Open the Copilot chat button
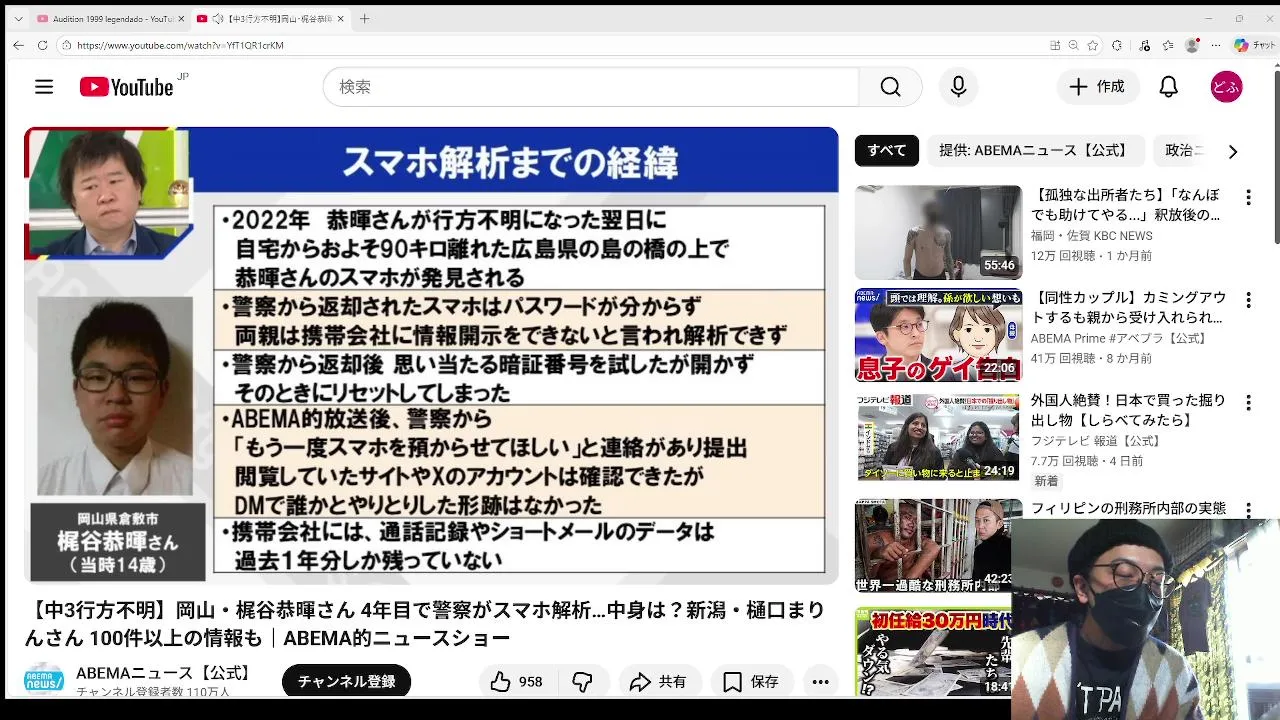Viewport: 1280px width, 720px height. click(1255, 45)
